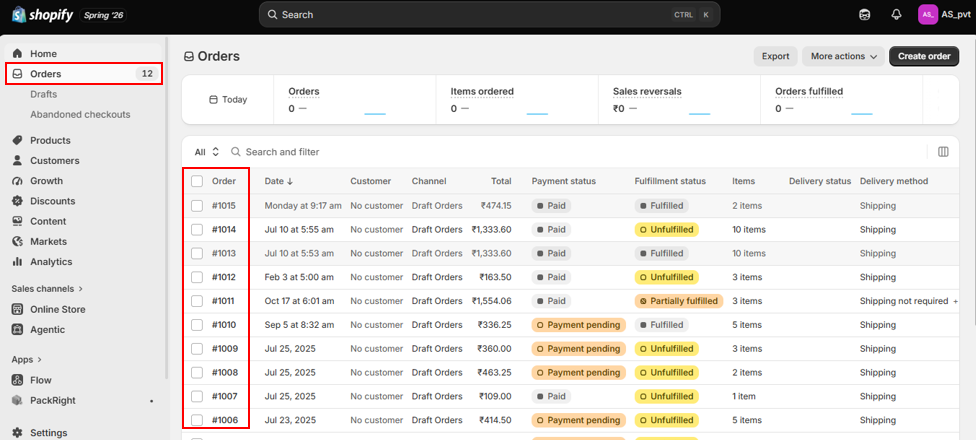
Task: Click the Search and filter field
Action: (283, 152)
